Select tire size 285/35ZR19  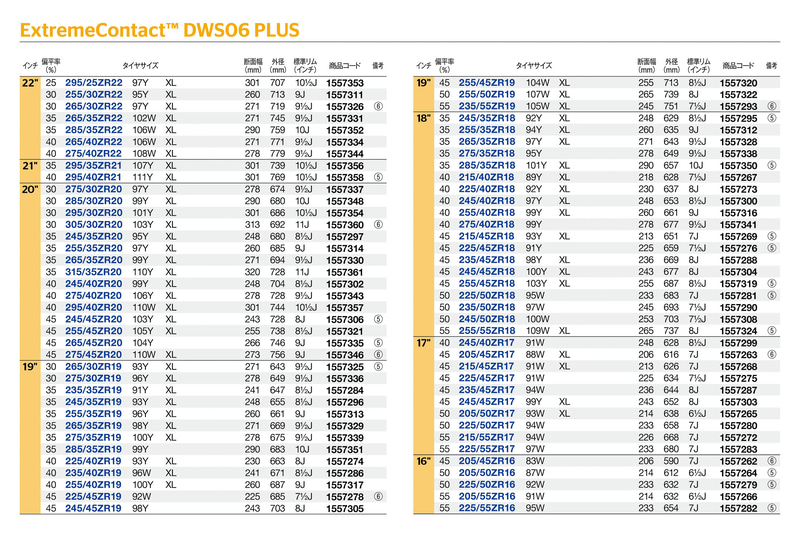[94, 449]
